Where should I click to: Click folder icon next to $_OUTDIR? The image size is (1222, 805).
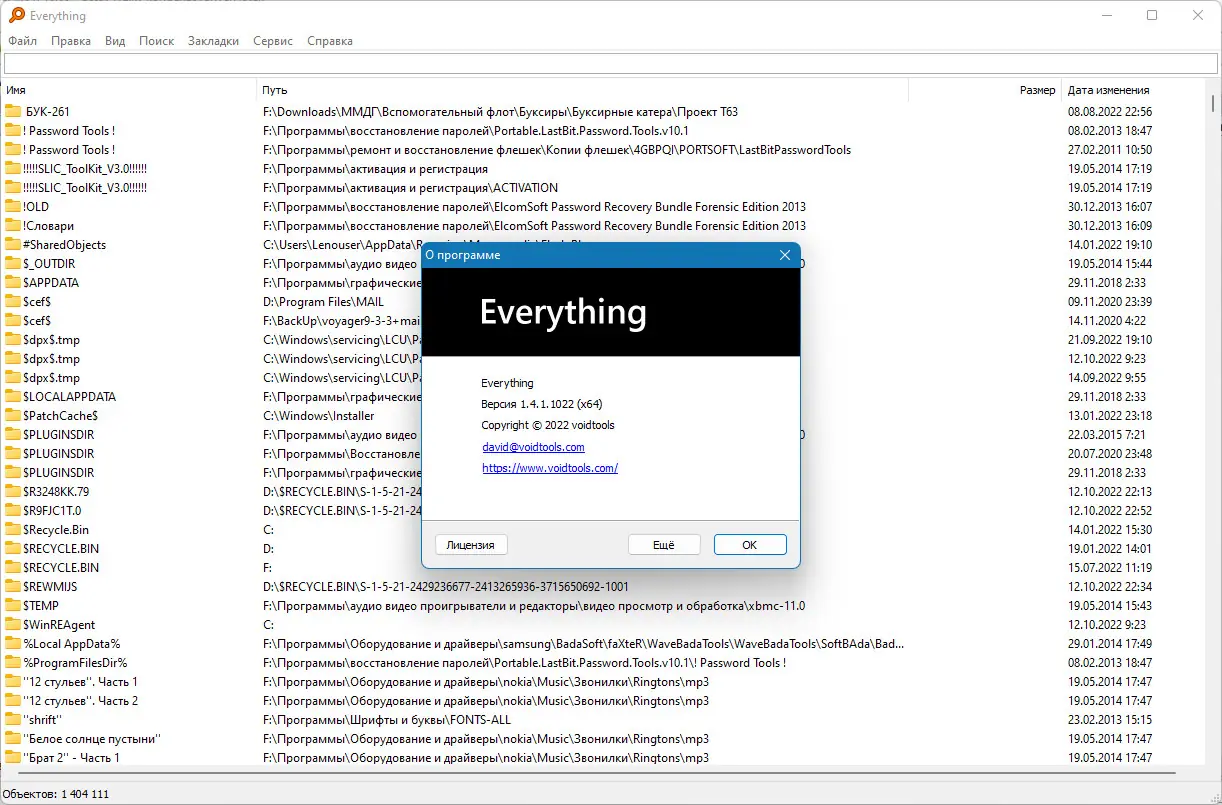click(13, 264)
